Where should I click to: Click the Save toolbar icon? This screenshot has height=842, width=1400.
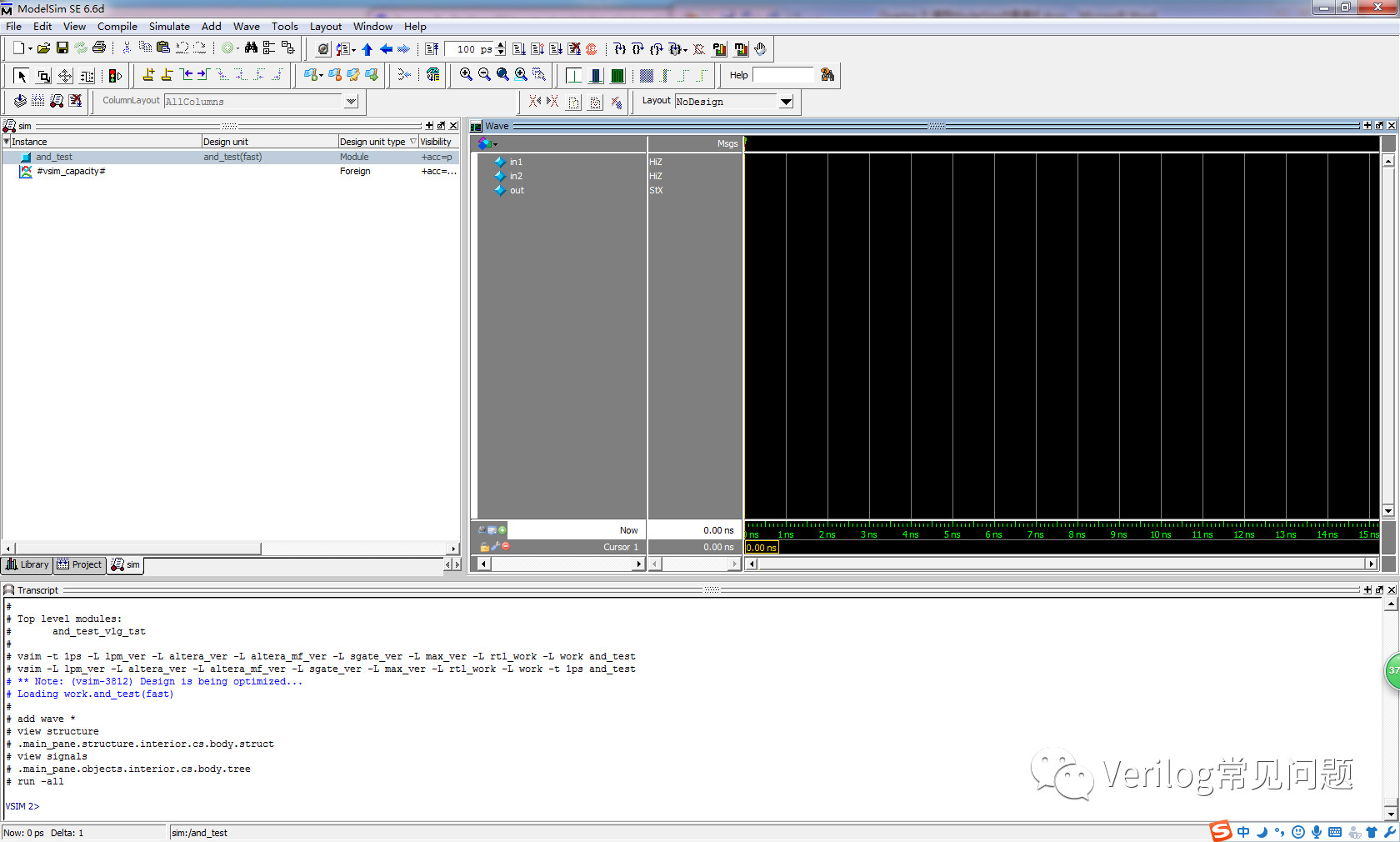click(x=62, y=48)
